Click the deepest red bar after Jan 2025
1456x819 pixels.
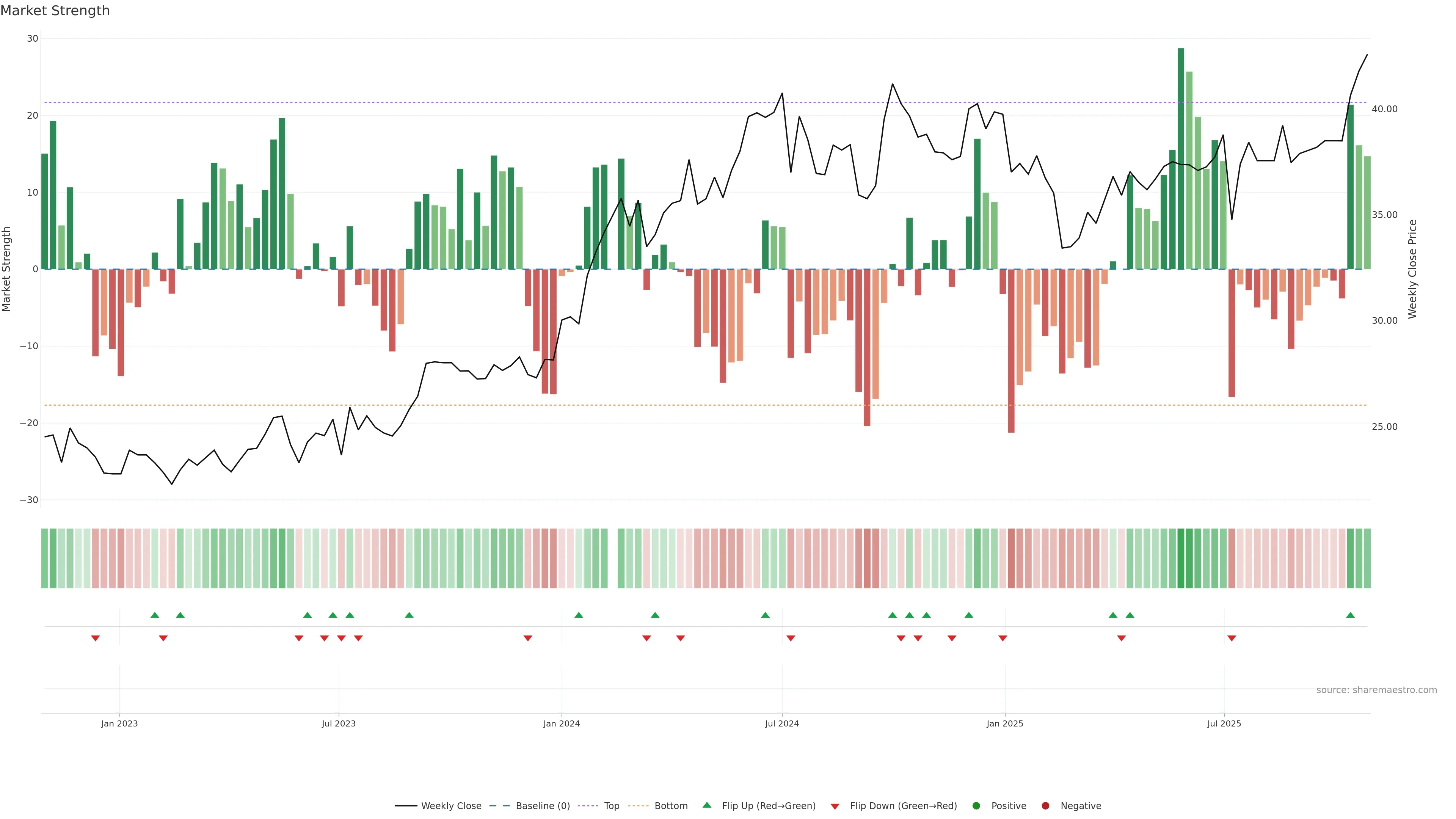pyautogui.click(x=1011, y=350)
